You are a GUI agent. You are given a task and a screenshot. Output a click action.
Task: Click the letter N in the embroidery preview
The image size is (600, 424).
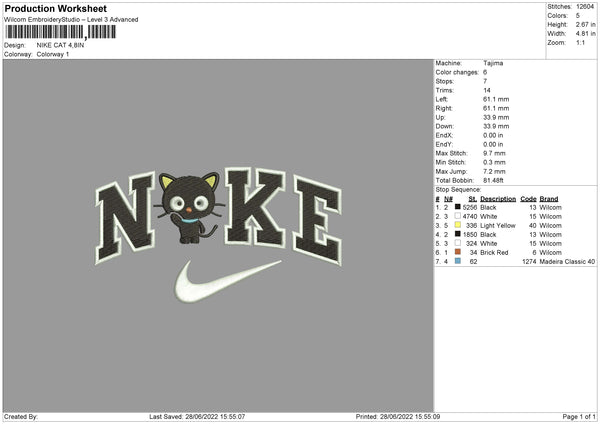pos(125,218)
